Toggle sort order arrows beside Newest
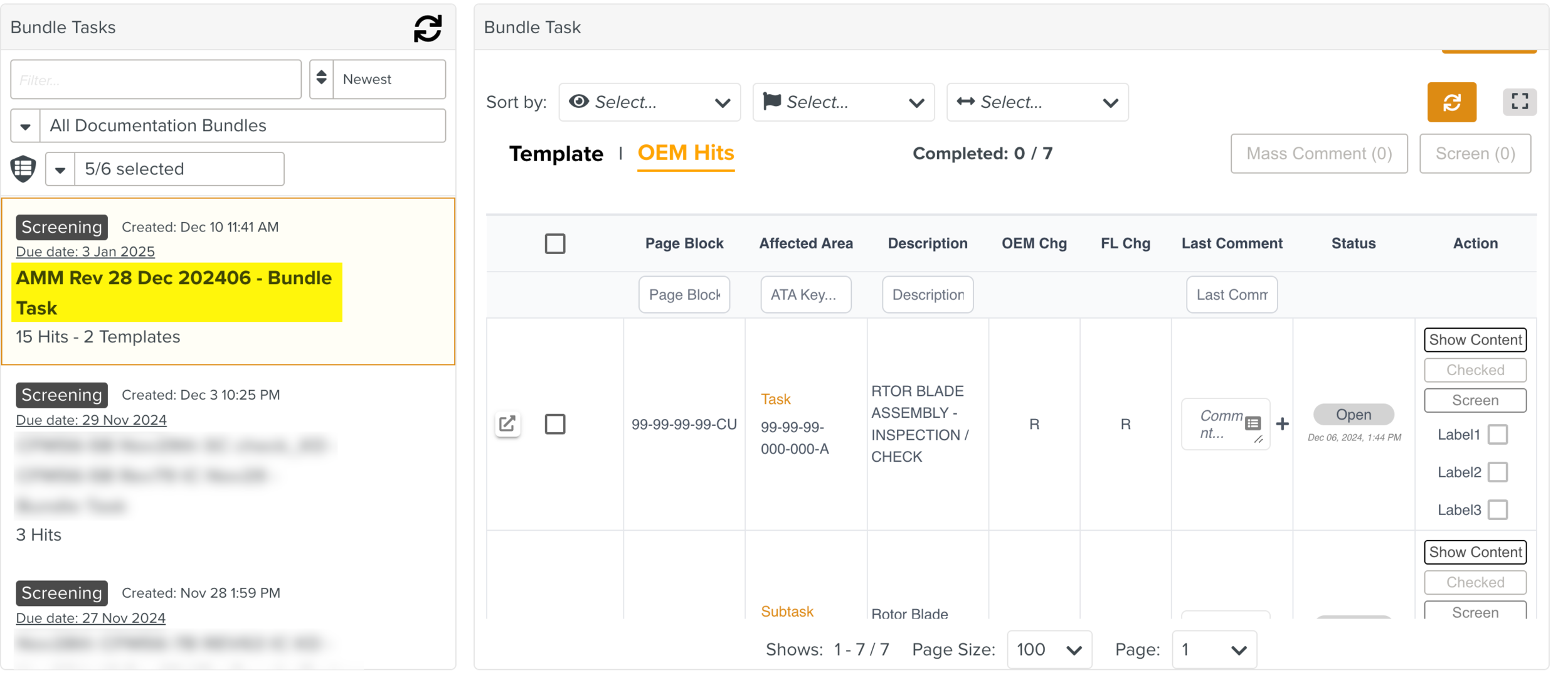 [322, 78]
